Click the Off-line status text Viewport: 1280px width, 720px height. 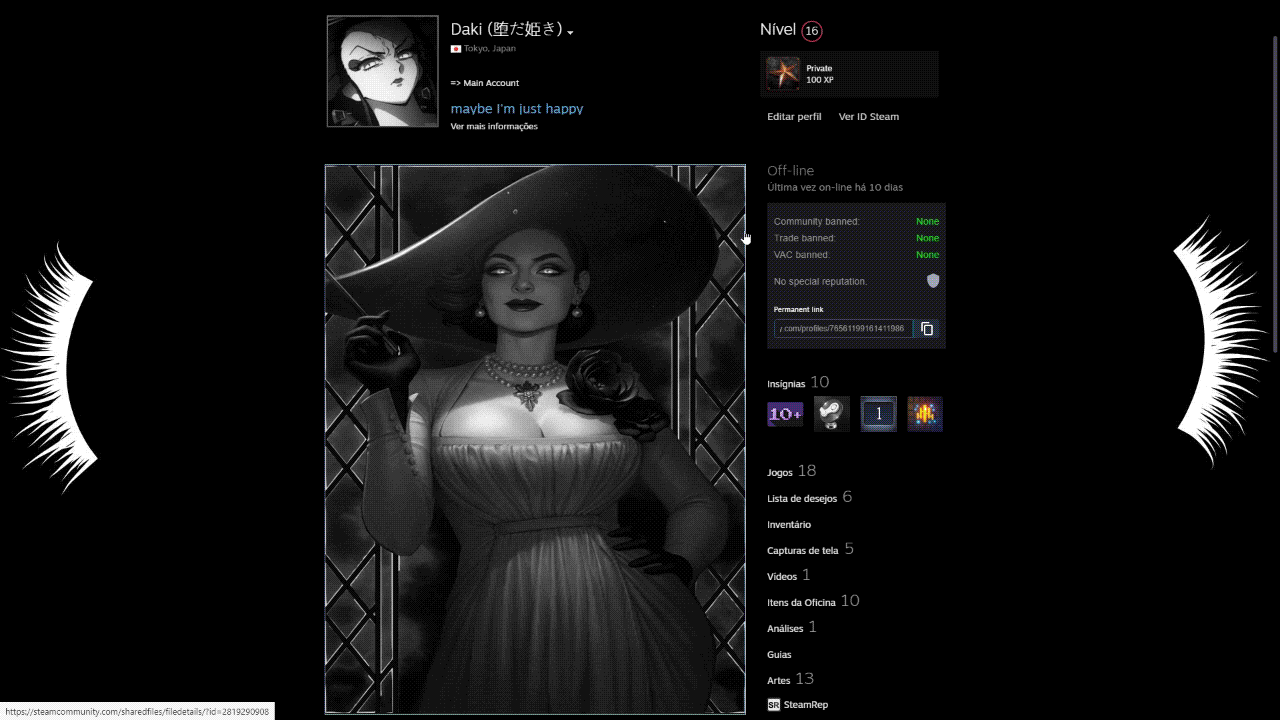pos(790,171)
